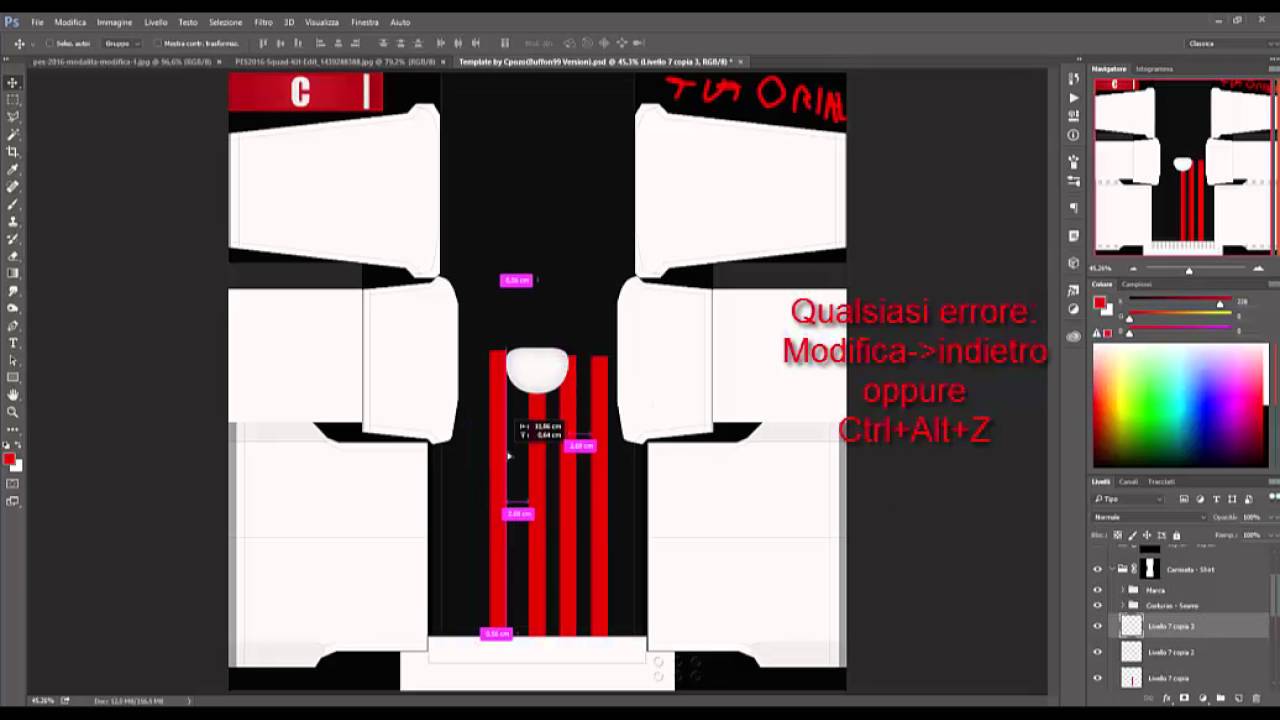Hide the Camiseta - Shirt group

[x=1097, y=569]
